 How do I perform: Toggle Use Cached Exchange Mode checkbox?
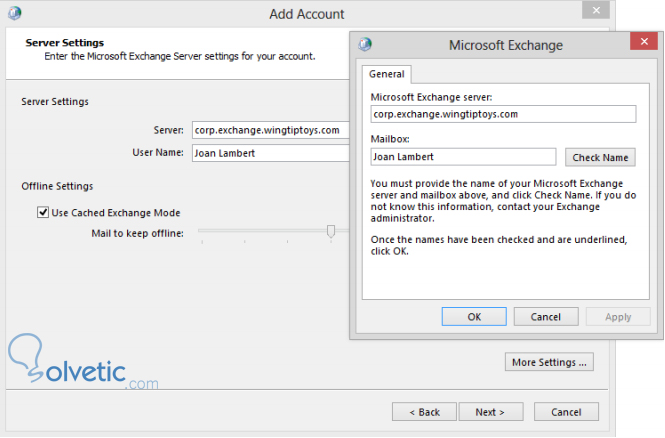43,212
